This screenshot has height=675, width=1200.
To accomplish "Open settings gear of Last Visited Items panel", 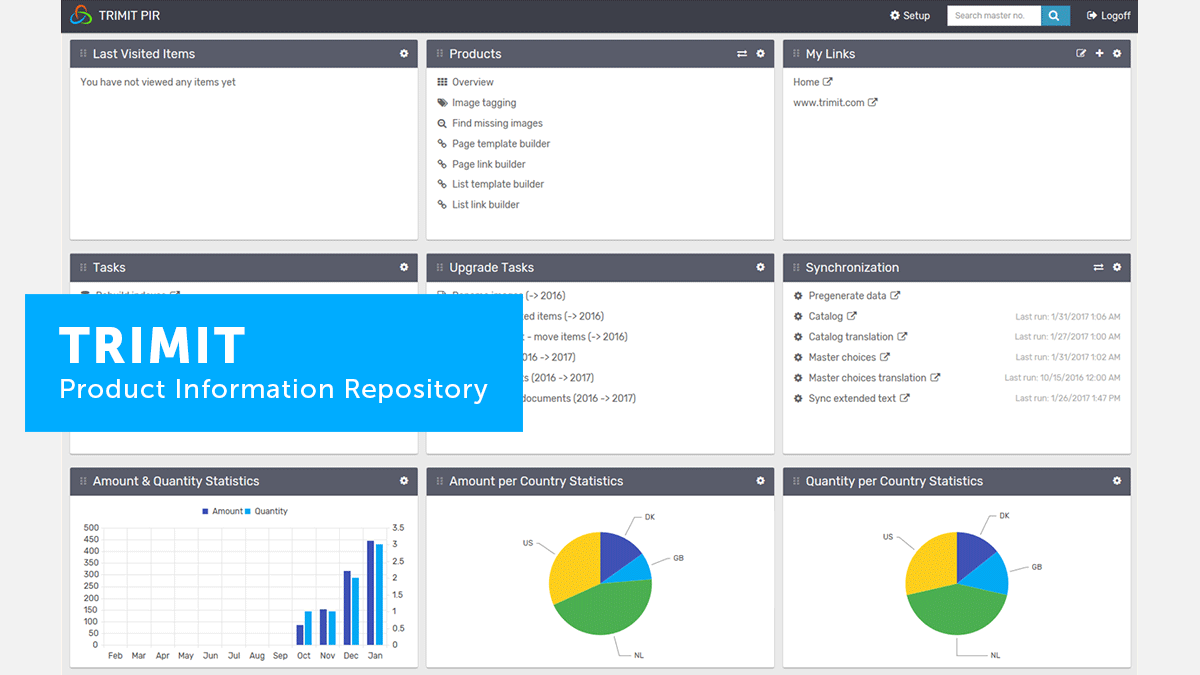I will (x=404, y=54).
